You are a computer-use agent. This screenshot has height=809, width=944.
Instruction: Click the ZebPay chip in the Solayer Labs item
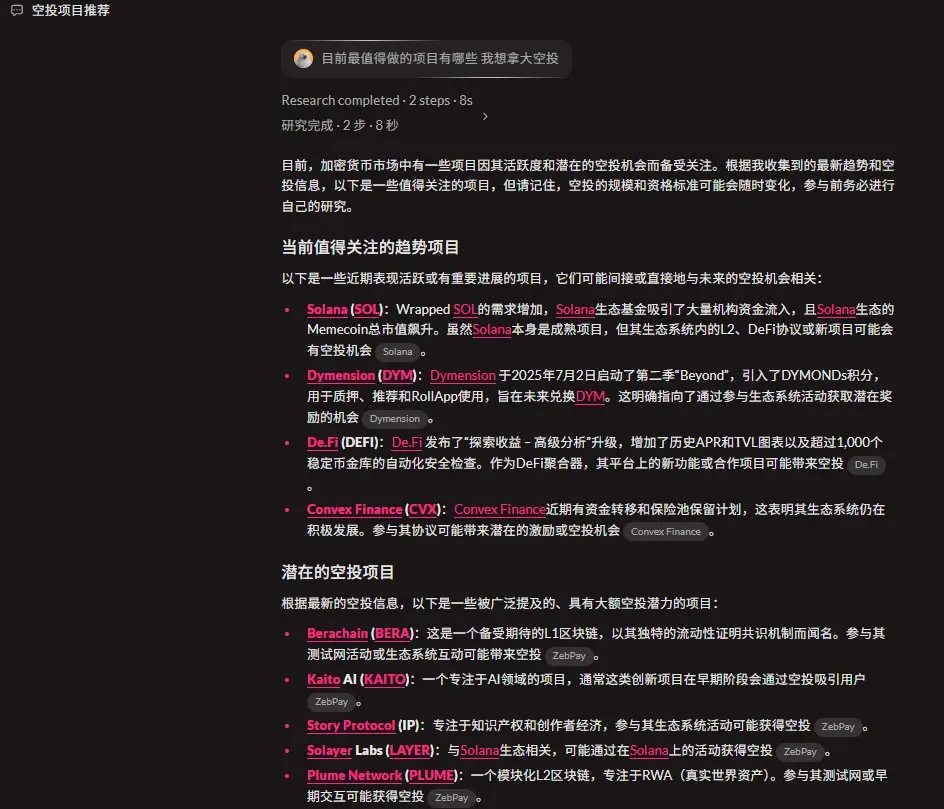tap(800, 751)
